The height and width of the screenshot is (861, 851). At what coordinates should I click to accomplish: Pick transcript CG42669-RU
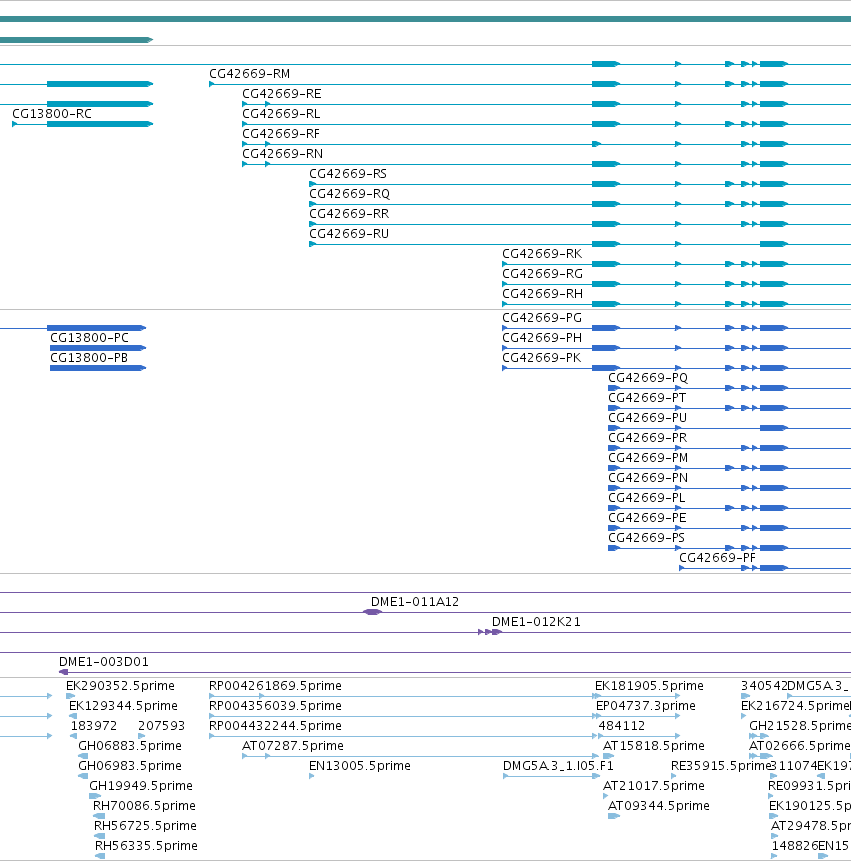click(x=349, y=234)
